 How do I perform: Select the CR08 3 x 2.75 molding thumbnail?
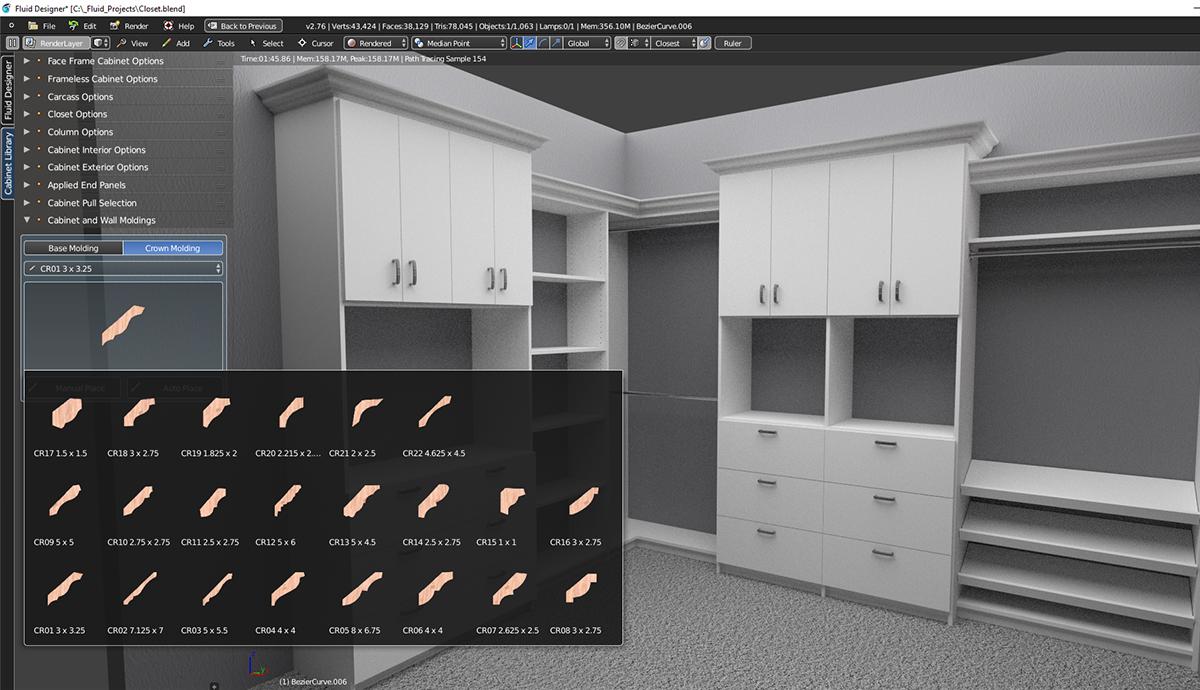click(582, 600)
